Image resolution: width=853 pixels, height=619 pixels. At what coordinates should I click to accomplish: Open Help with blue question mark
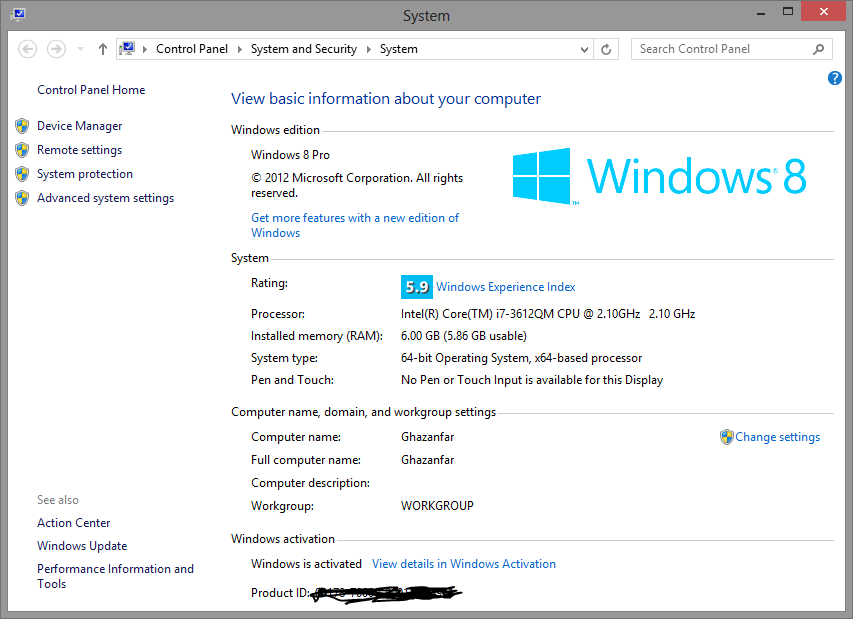click(x=835, y=78)
